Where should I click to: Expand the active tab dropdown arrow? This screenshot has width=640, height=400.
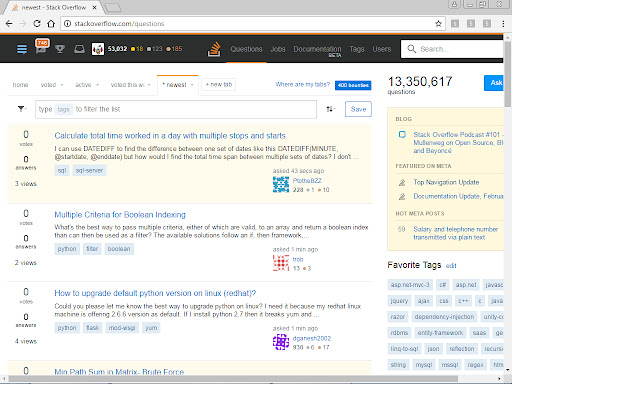tap(98, 85)
